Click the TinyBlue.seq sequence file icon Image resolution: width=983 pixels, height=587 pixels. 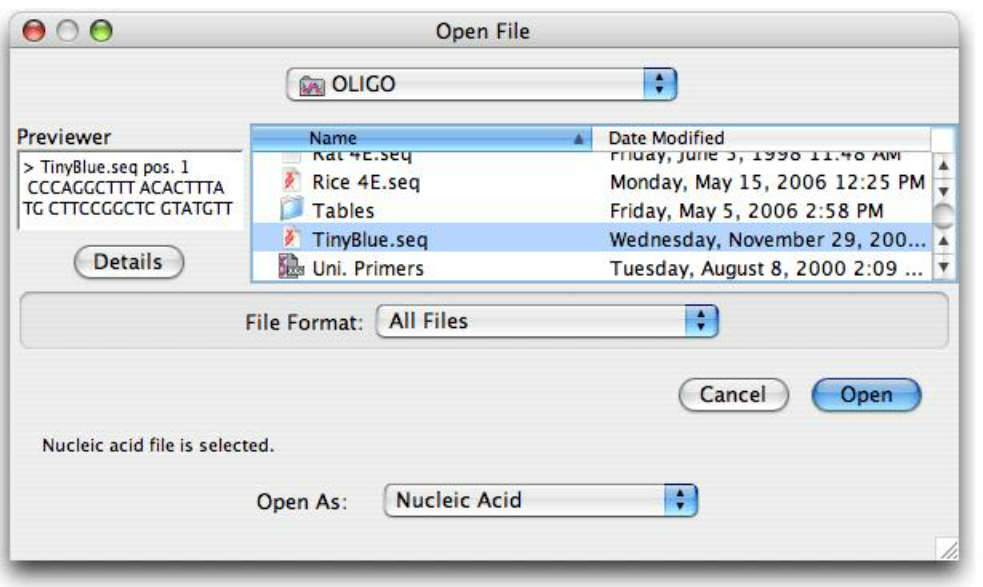(290, 238)
